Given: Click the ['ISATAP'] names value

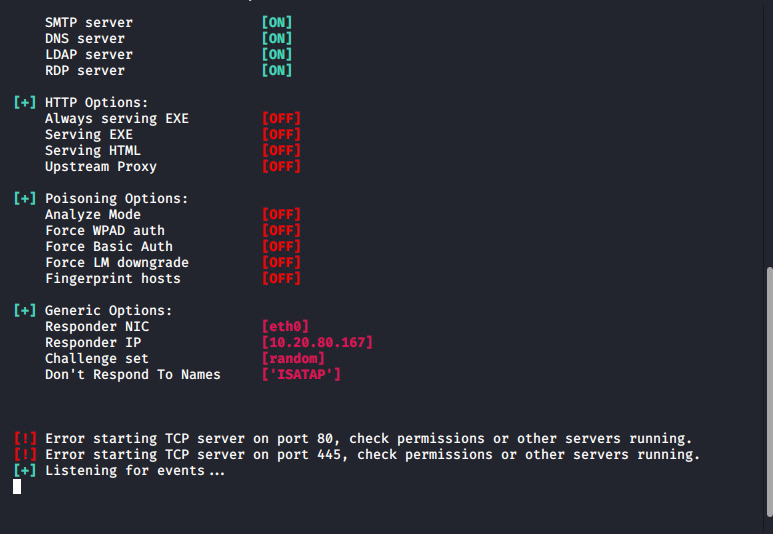Looking at the screenshot, I should point(301,374).
